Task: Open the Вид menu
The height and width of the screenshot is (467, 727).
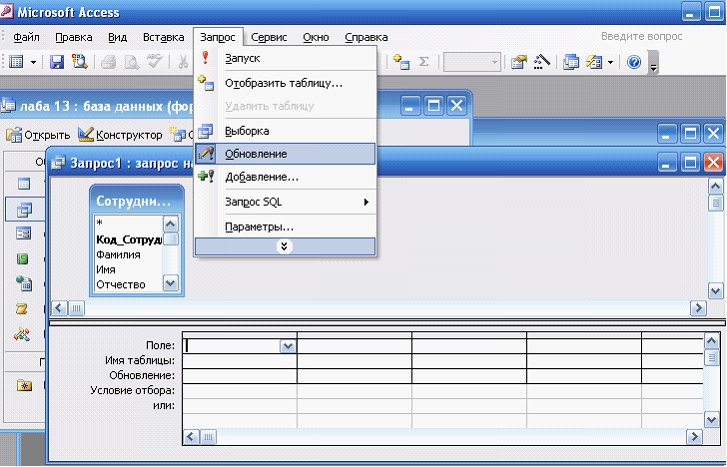Action: [x=117, y=37]
